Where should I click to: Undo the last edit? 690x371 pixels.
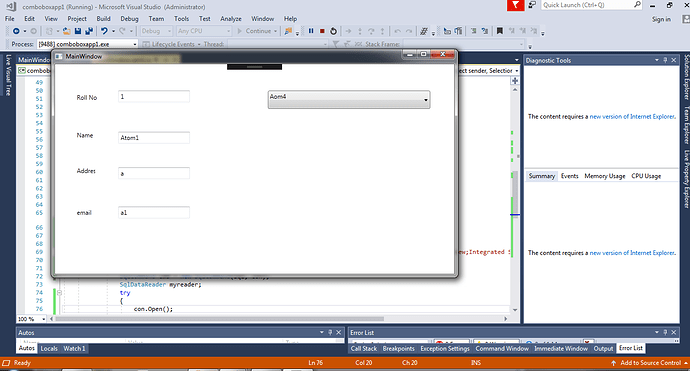coord(104,31)
